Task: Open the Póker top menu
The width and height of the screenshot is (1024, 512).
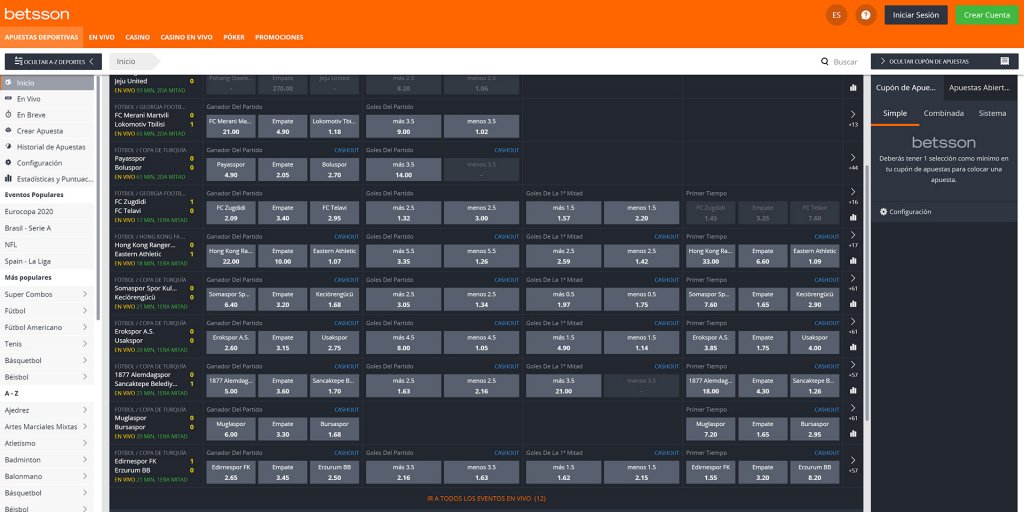Action: (234, 38)
